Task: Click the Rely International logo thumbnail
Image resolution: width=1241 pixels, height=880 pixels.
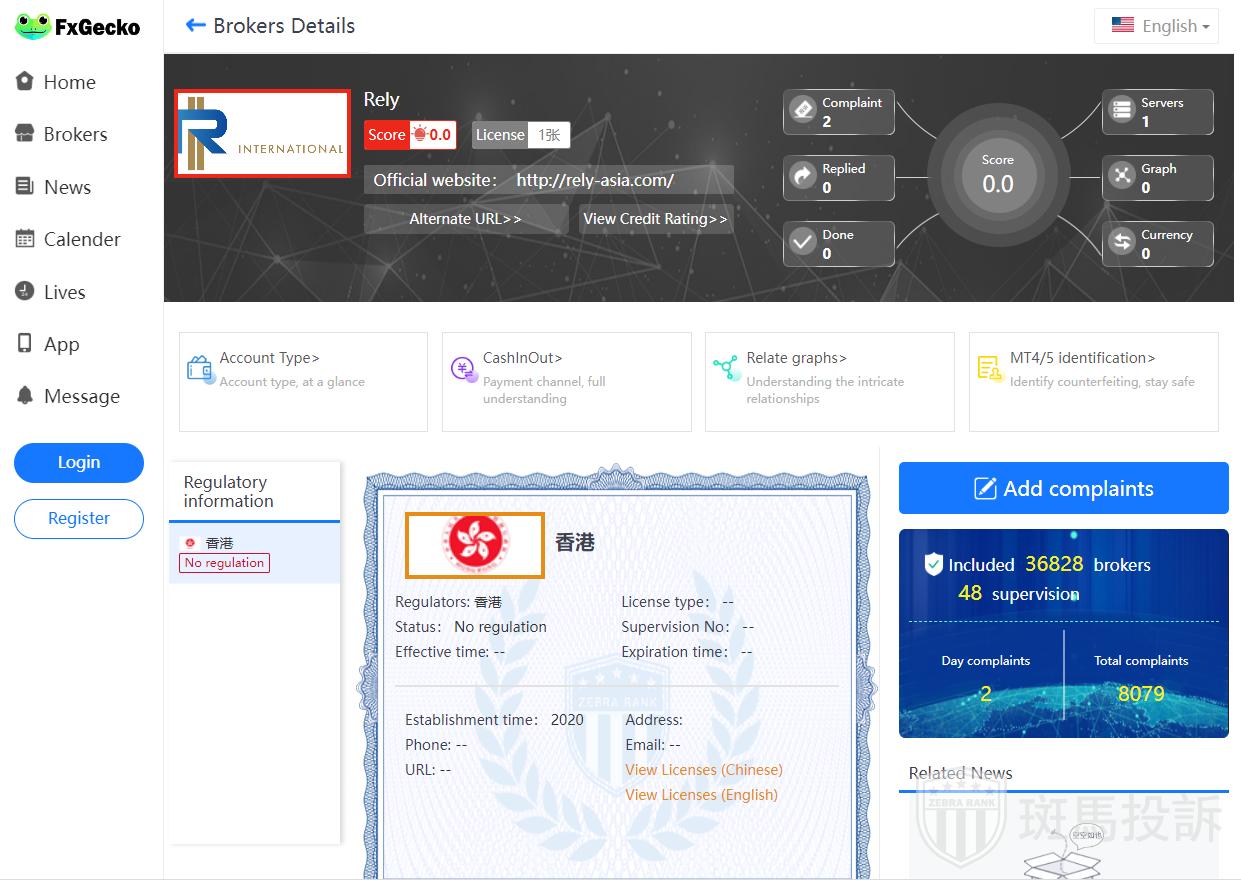Action: coord(262,134)
